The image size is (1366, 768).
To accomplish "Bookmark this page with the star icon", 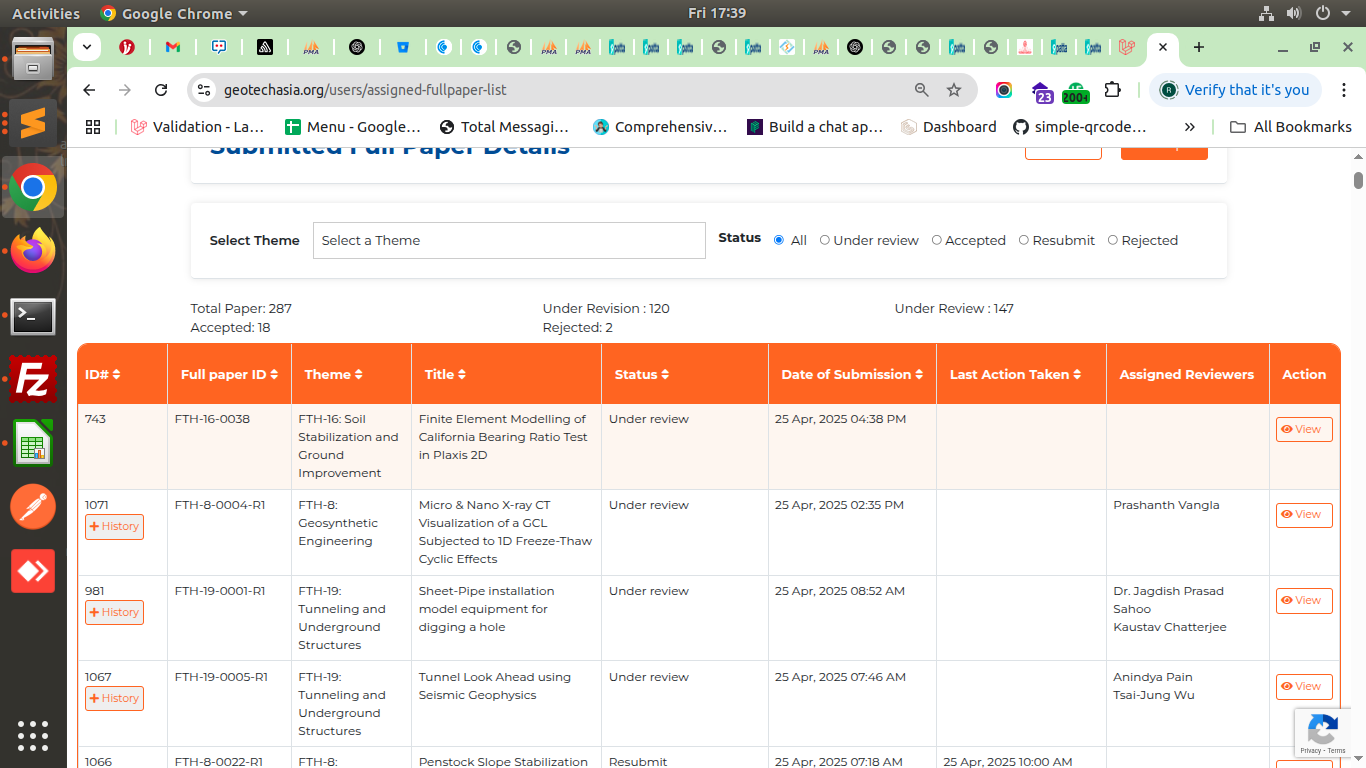I will (954, 90).
